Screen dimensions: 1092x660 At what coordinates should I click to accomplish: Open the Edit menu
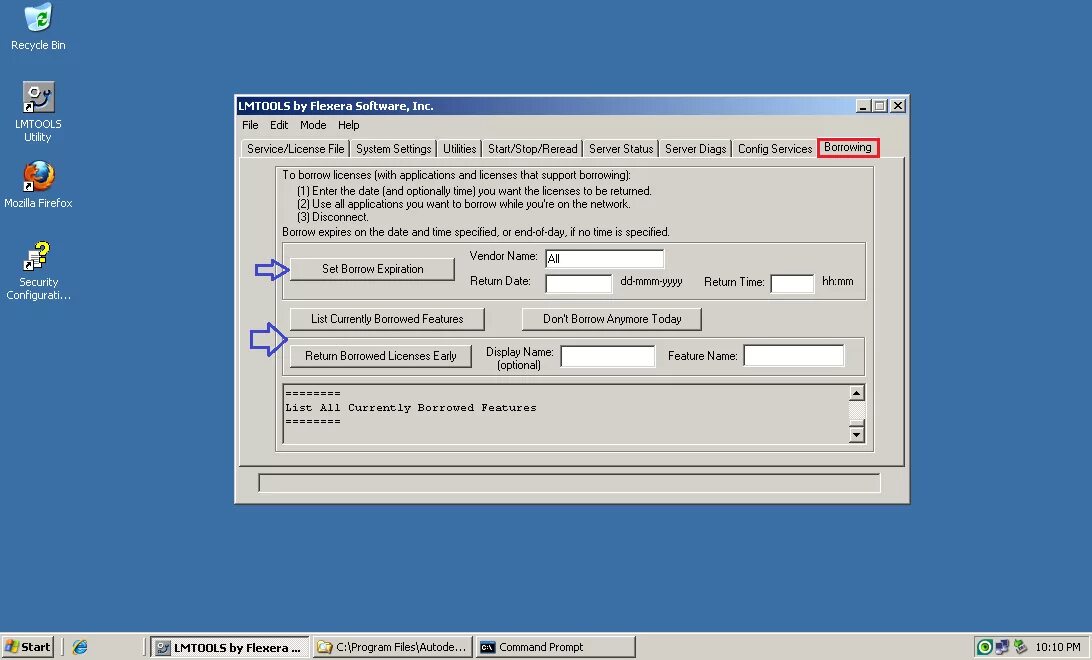[279, 125]
